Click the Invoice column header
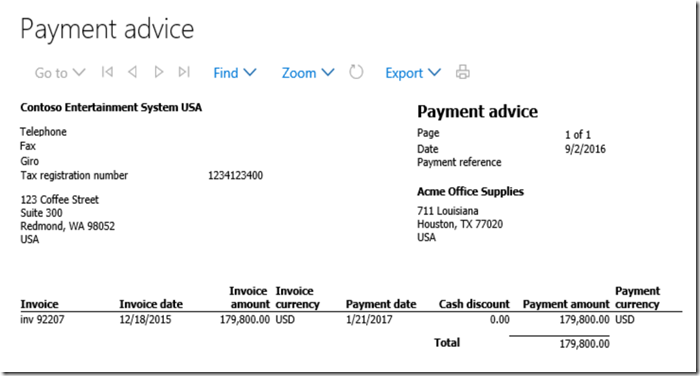This screenshot has height=376, width=700. click(39, 305)
